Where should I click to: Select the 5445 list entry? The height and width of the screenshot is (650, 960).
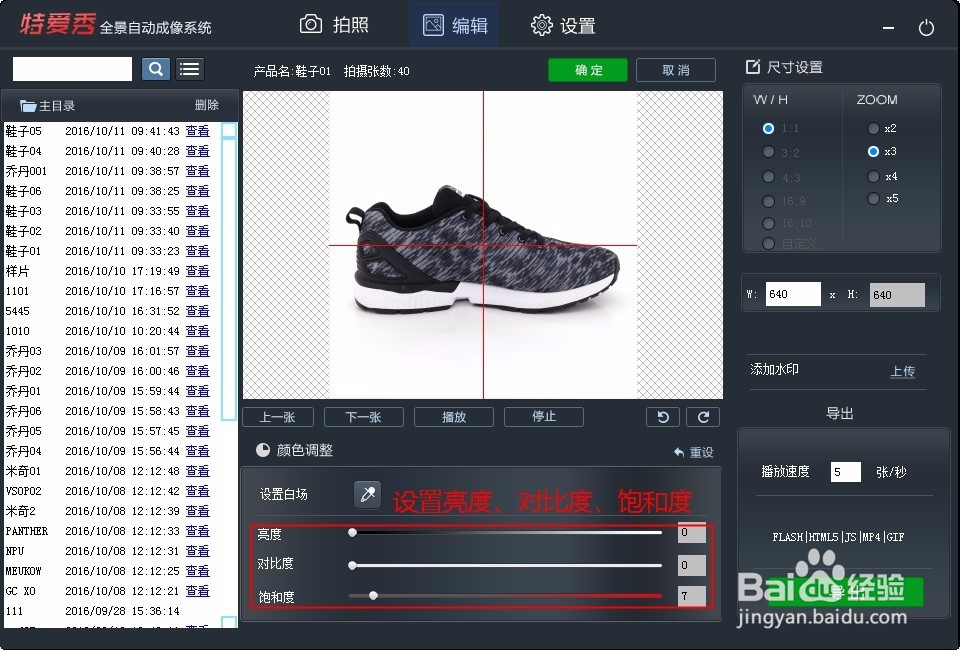(x=108, y=311)
